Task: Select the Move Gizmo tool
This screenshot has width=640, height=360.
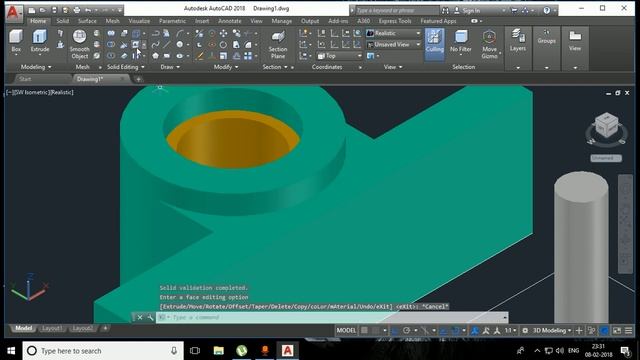Action: point(489,44)
